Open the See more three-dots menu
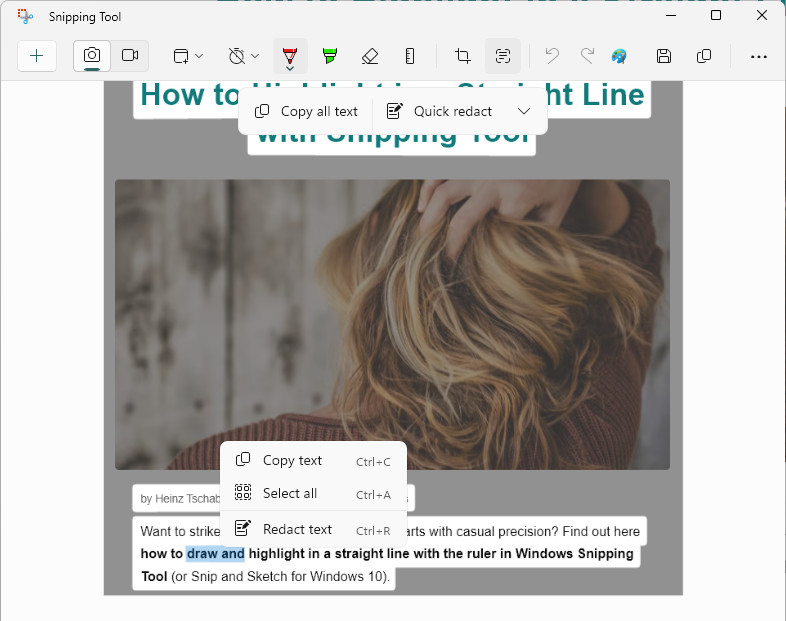This screenshot has height=621, width=786. coord(758,57)
